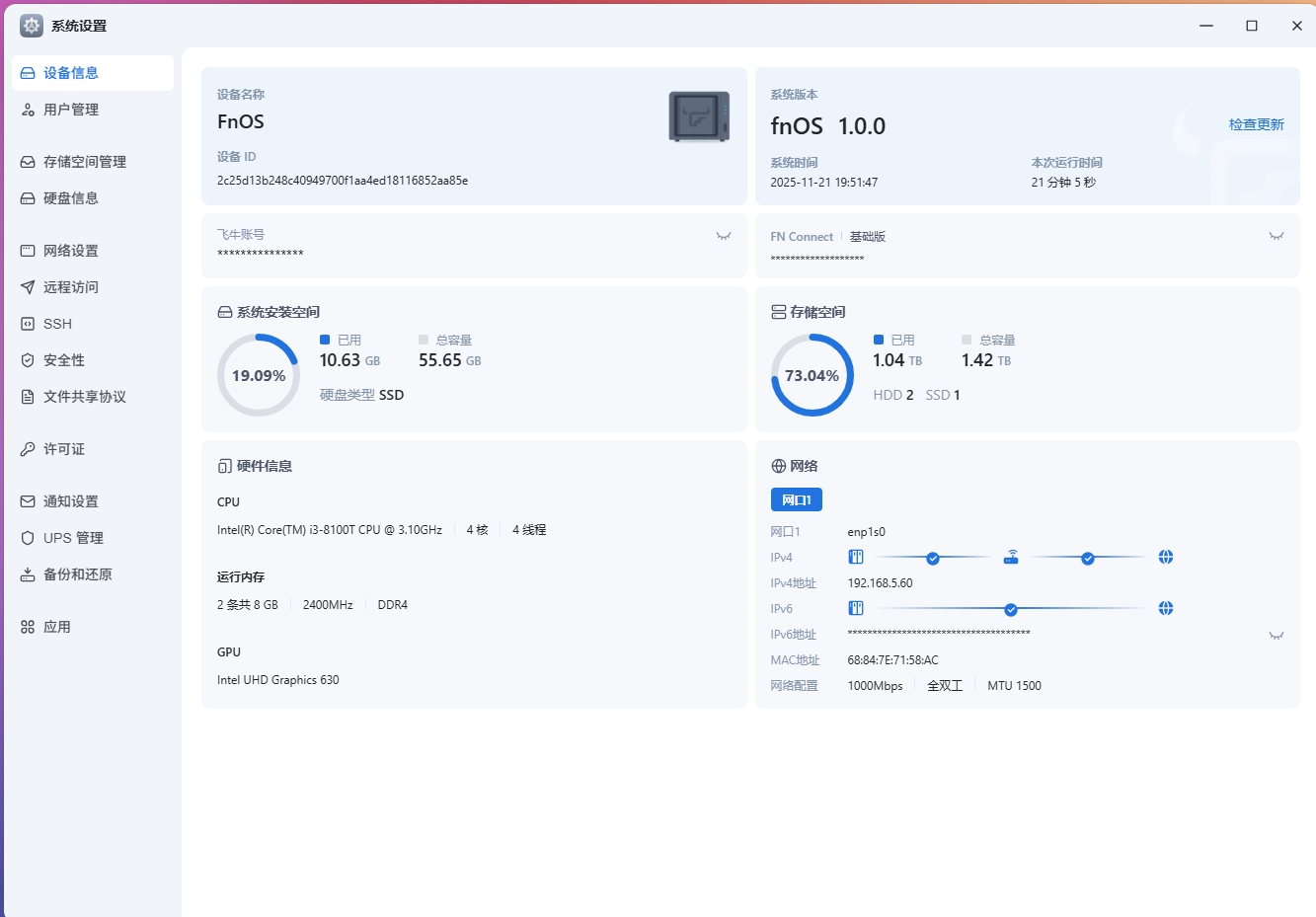Click the 全双工 duplex mode text
The image size is (1316, 917).
pos(945,686)
